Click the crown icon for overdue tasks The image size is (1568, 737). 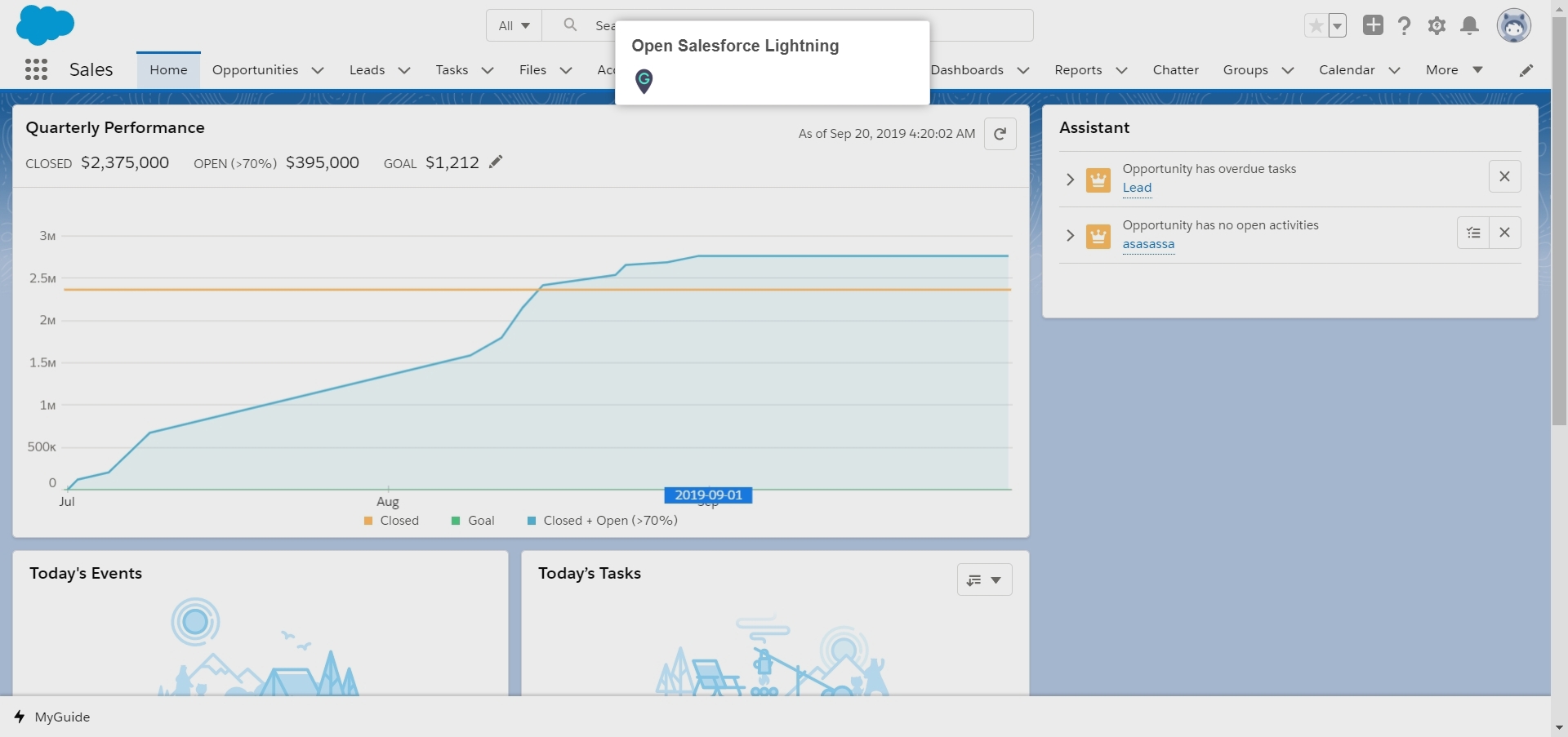[x=1098, y=180]
